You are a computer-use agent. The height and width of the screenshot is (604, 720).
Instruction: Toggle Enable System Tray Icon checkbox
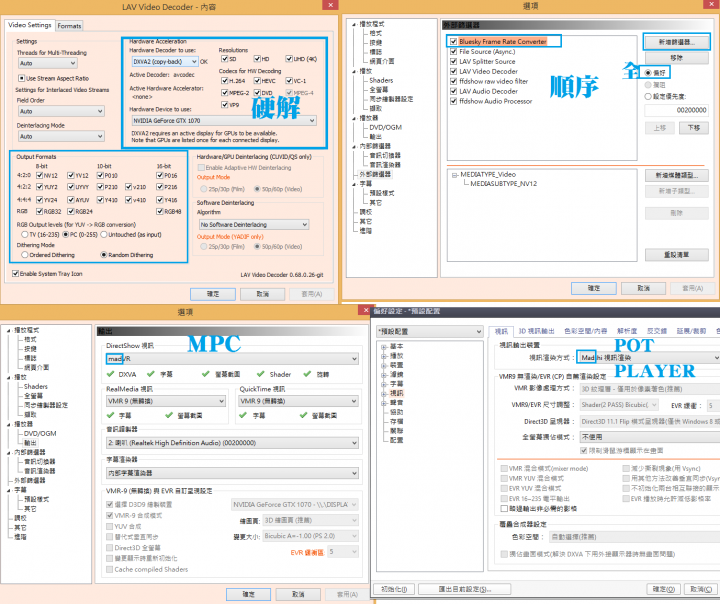[16, 273]
